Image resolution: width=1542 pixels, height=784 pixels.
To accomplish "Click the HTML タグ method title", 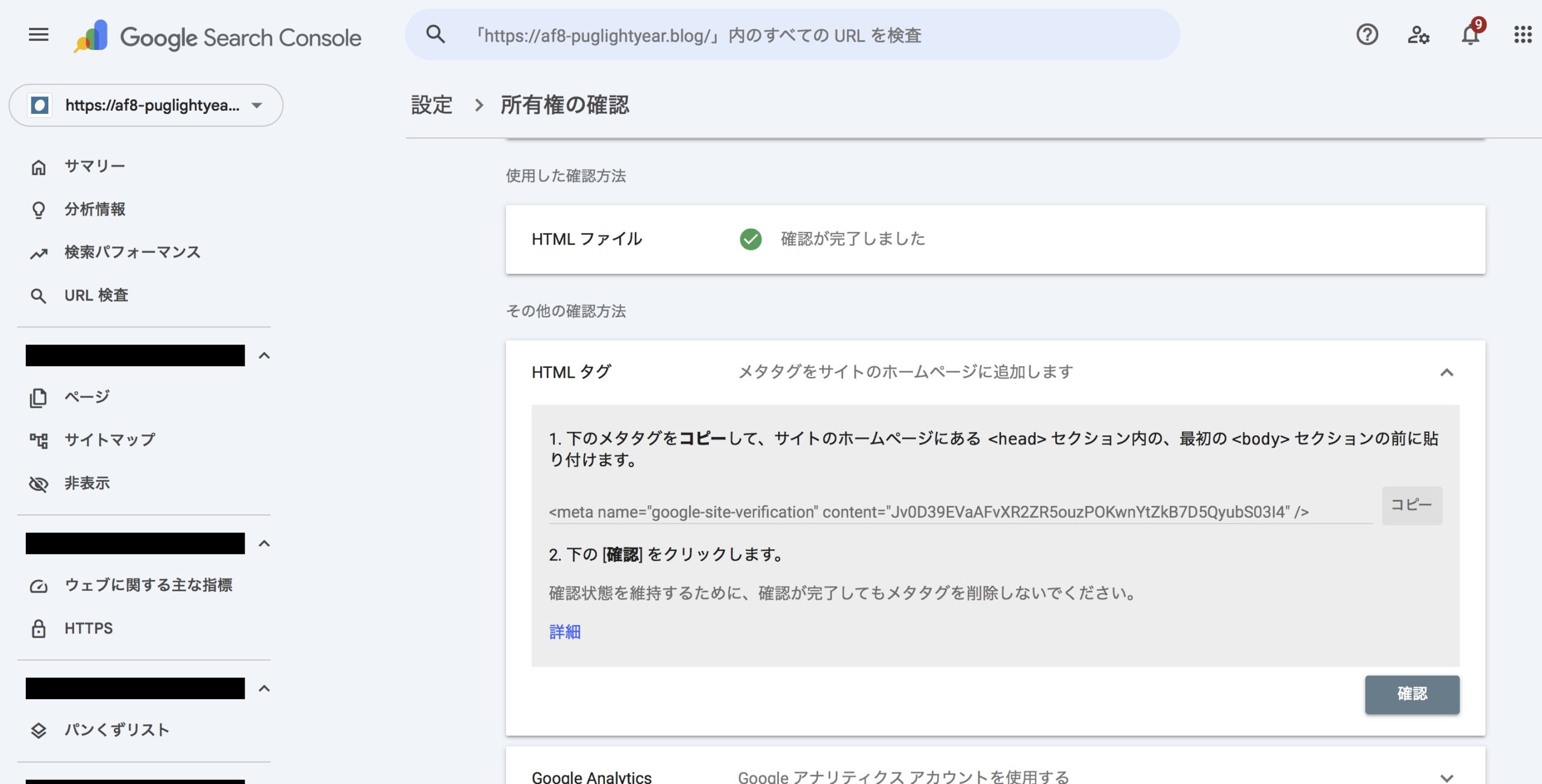I will point(571,372).
